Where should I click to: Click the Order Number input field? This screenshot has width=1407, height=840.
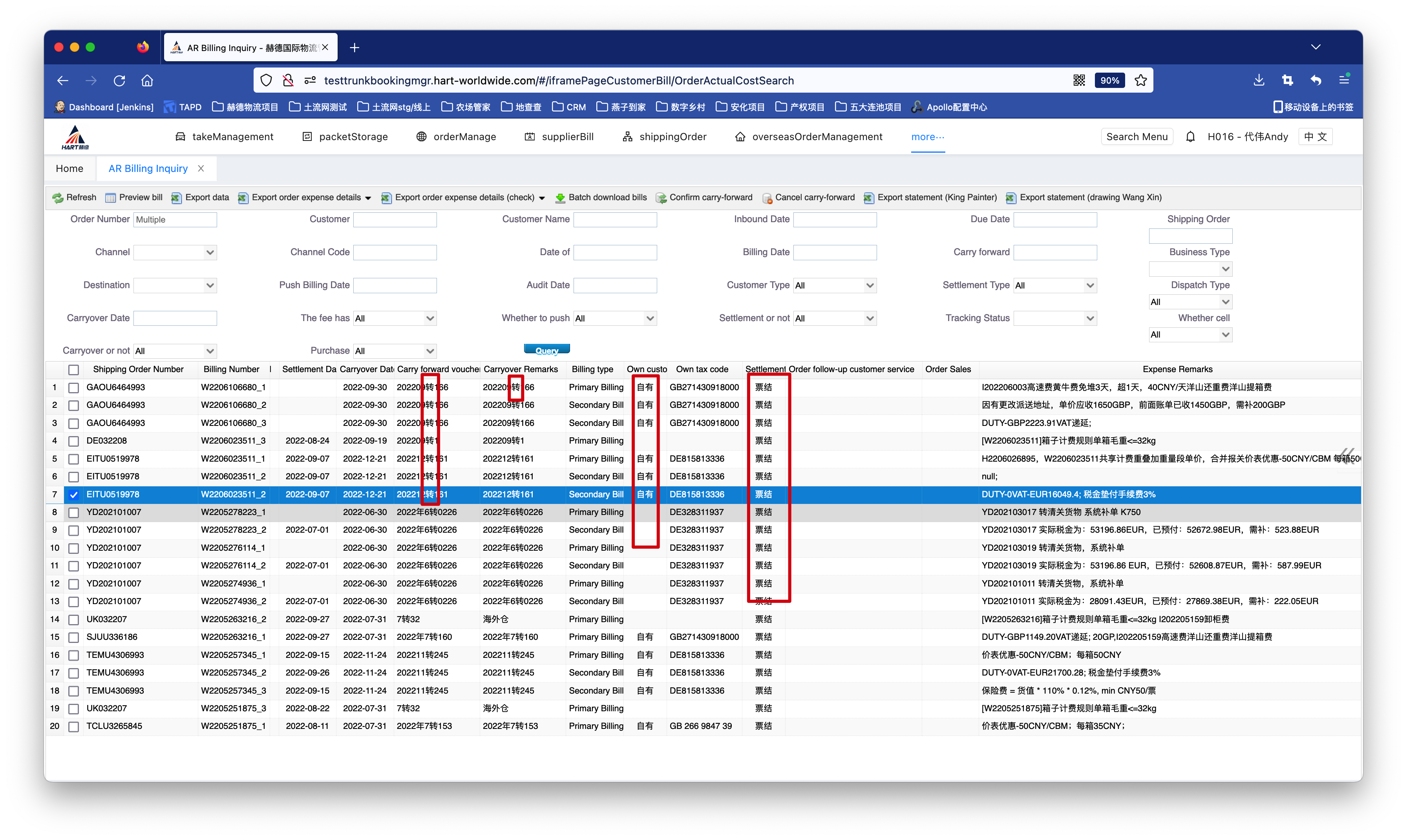tap(175, 220)
